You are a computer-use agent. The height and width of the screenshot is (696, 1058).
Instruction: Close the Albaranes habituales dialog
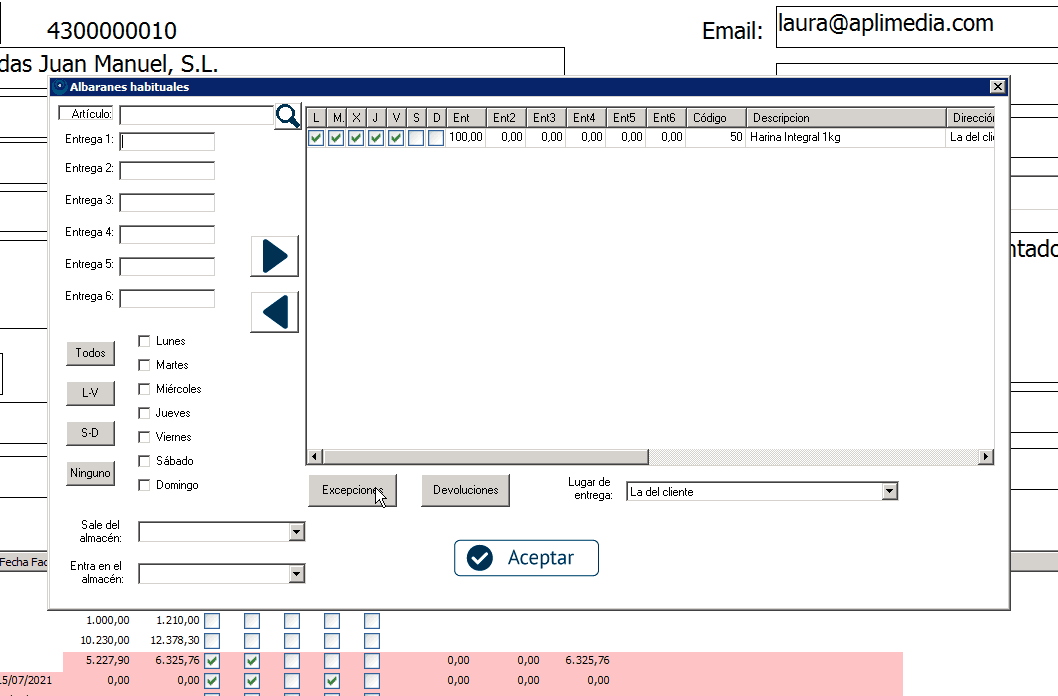pos(996,87)
